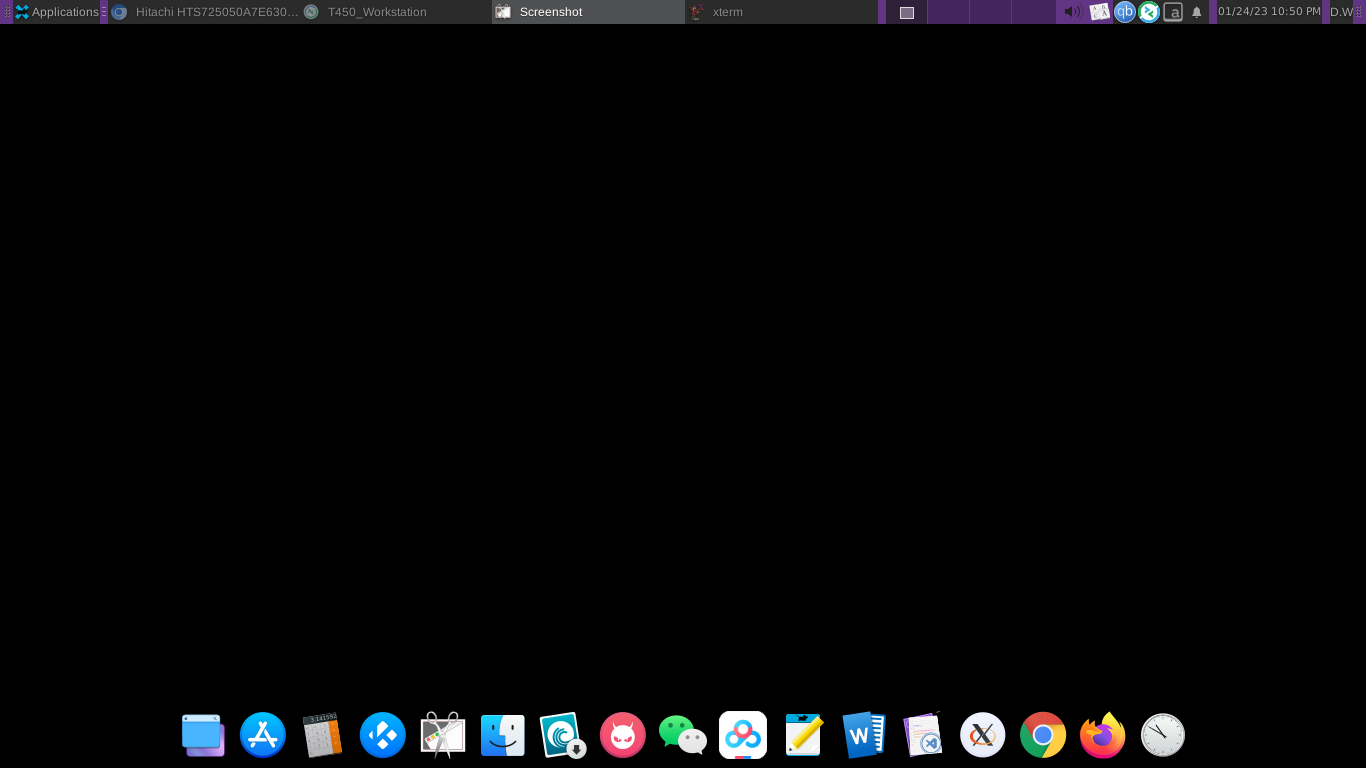Viewport: 1366px width, 768px height.
Task: Select the first workspace in switcher
Action: [906, 12]
